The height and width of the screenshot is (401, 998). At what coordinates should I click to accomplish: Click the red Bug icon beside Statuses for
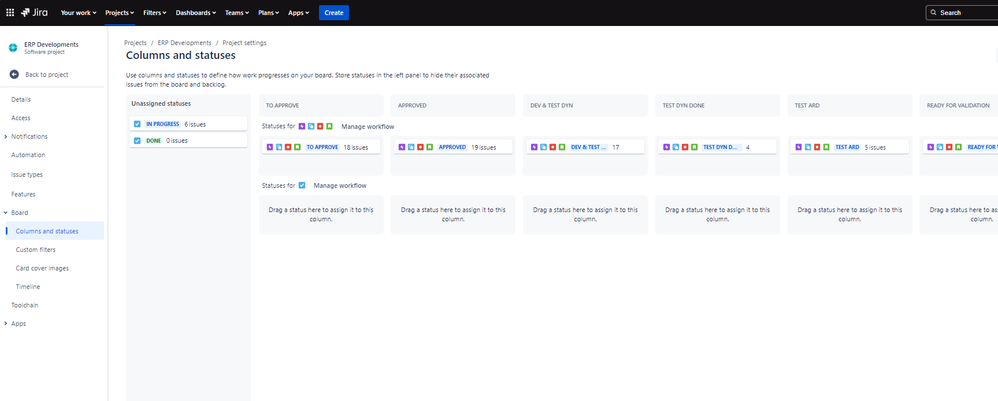(x=320, y=127)
